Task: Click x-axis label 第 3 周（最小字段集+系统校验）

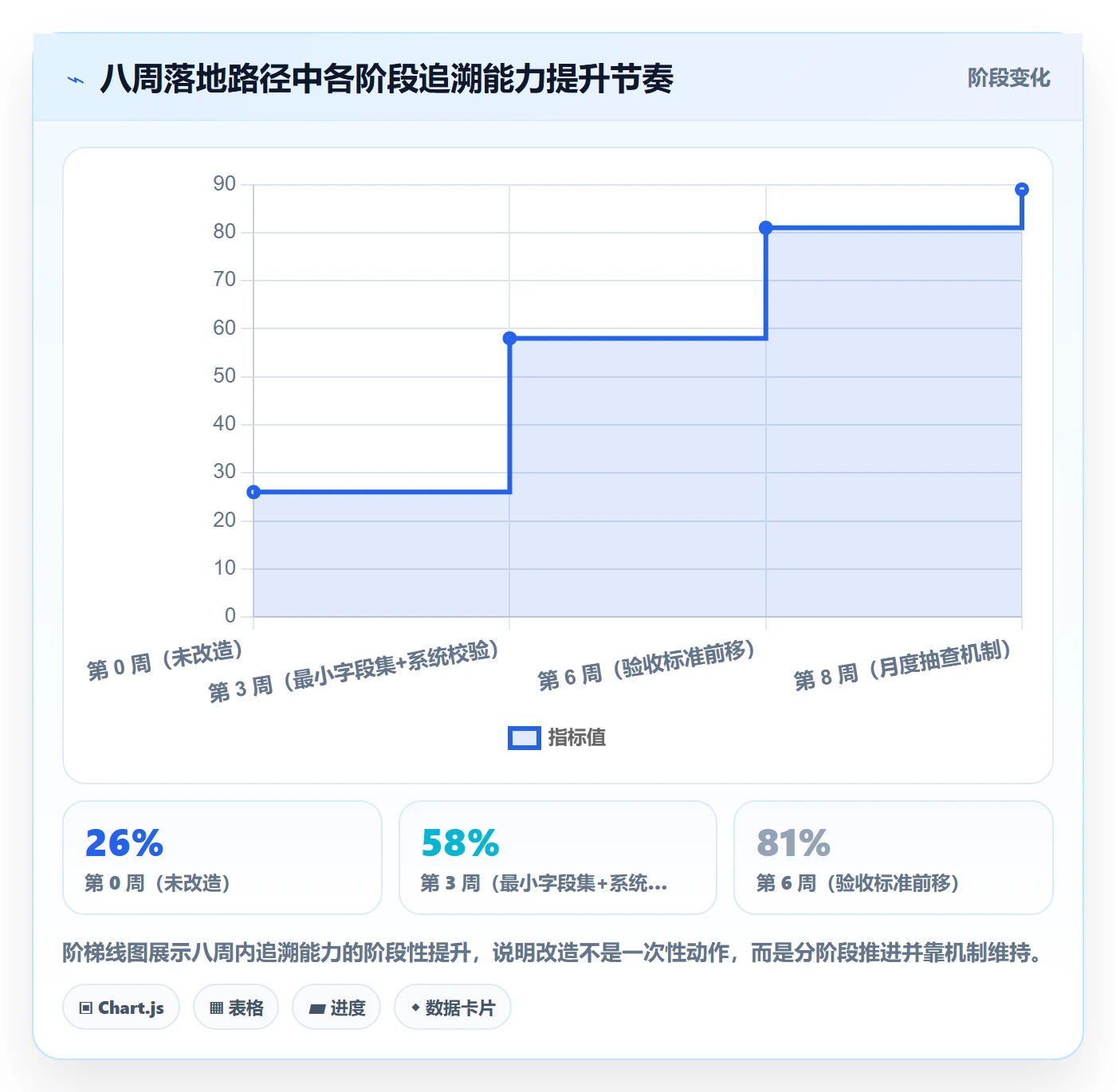Action: coord(354,671)
